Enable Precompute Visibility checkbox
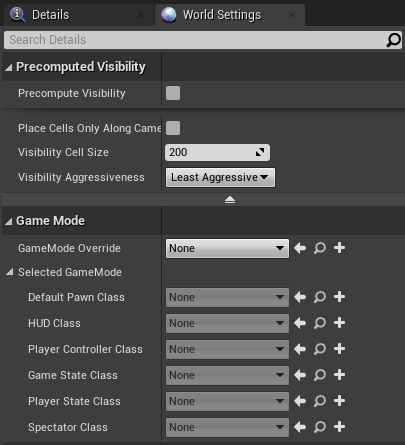405x445 pixels. (x=173, y=93)
